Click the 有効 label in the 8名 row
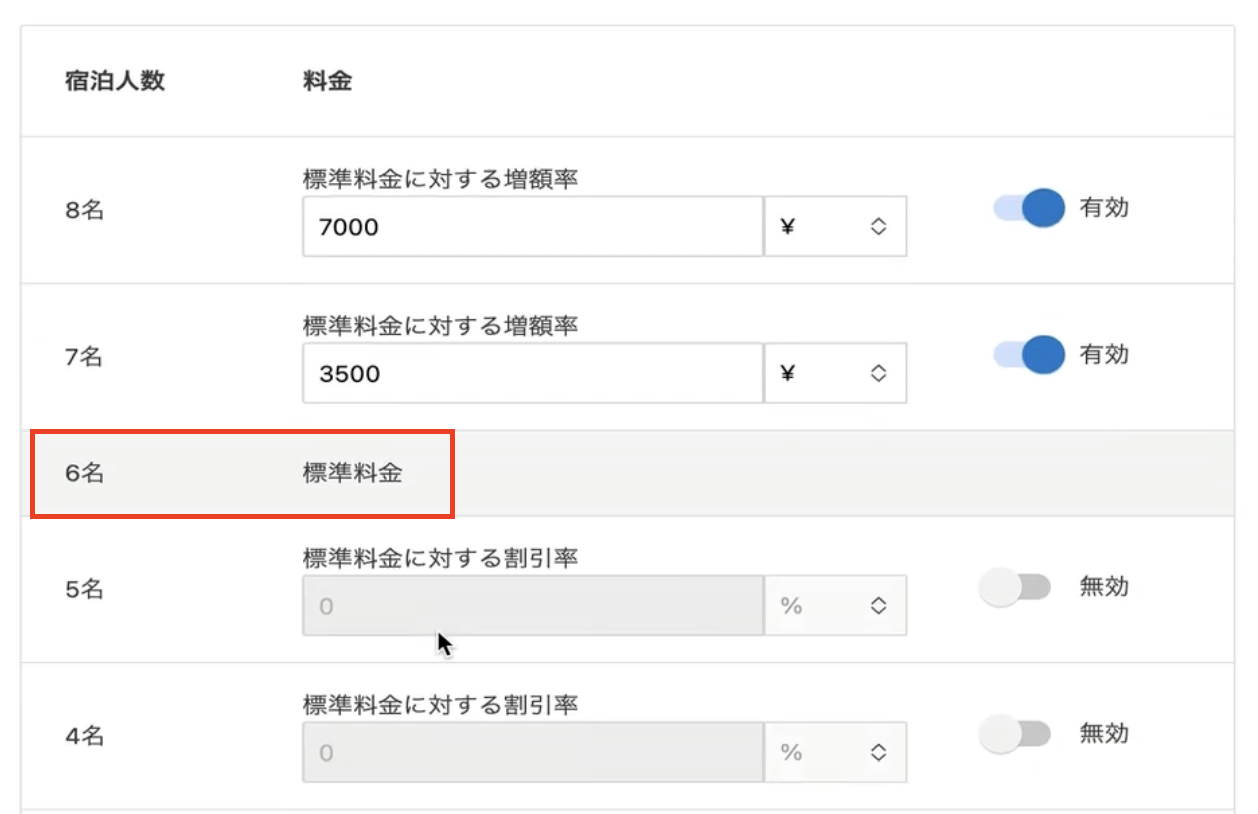This screenshot has width=1258, height=814. pos(1104,208)
